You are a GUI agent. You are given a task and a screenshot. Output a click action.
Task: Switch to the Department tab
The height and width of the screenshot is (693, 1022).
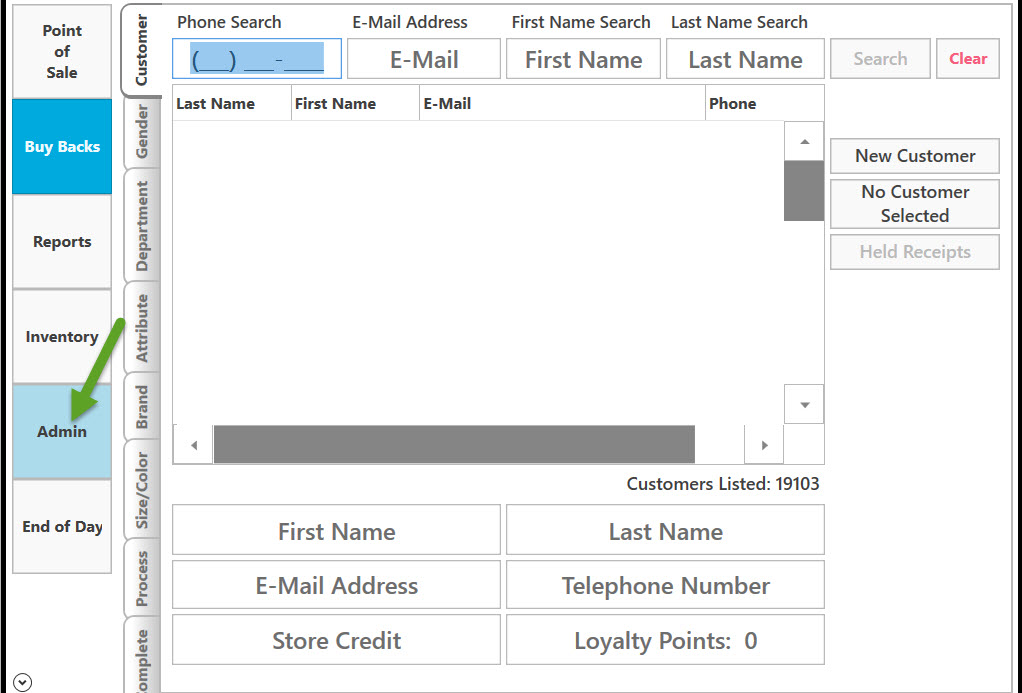click(142, 226)
